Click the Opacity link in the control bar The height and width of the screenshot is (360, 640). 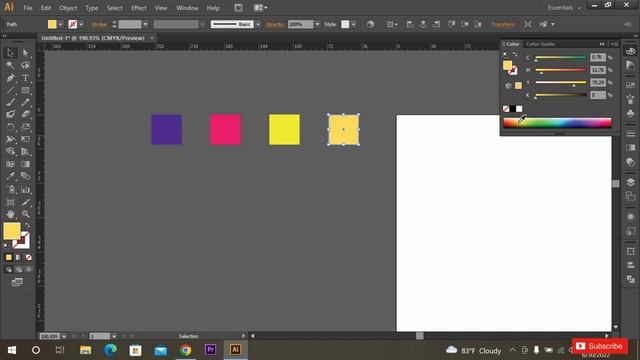point(274,24)
